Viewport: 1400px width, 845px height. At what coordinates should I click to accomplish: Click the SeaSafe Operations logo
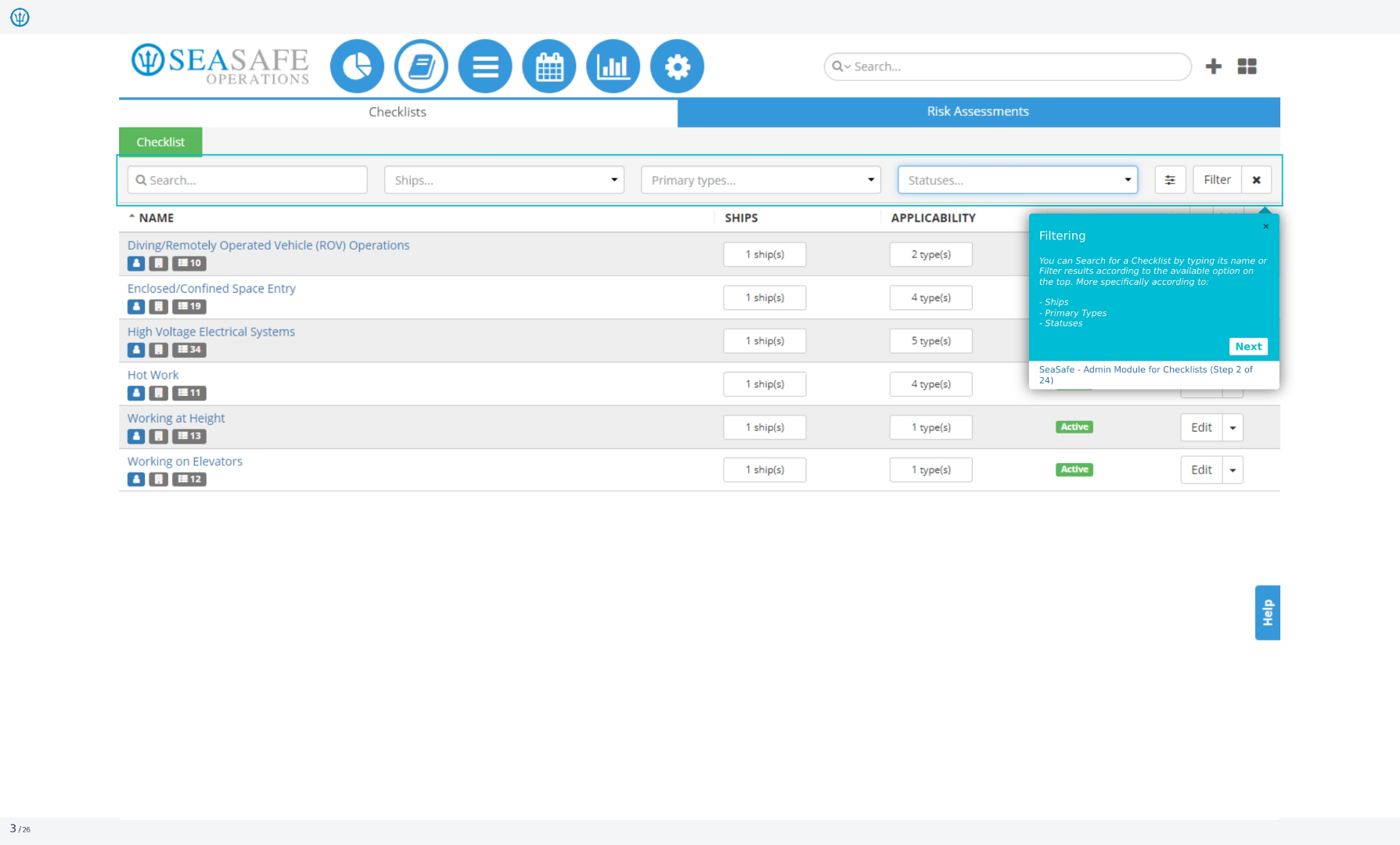tap(221, 64)
